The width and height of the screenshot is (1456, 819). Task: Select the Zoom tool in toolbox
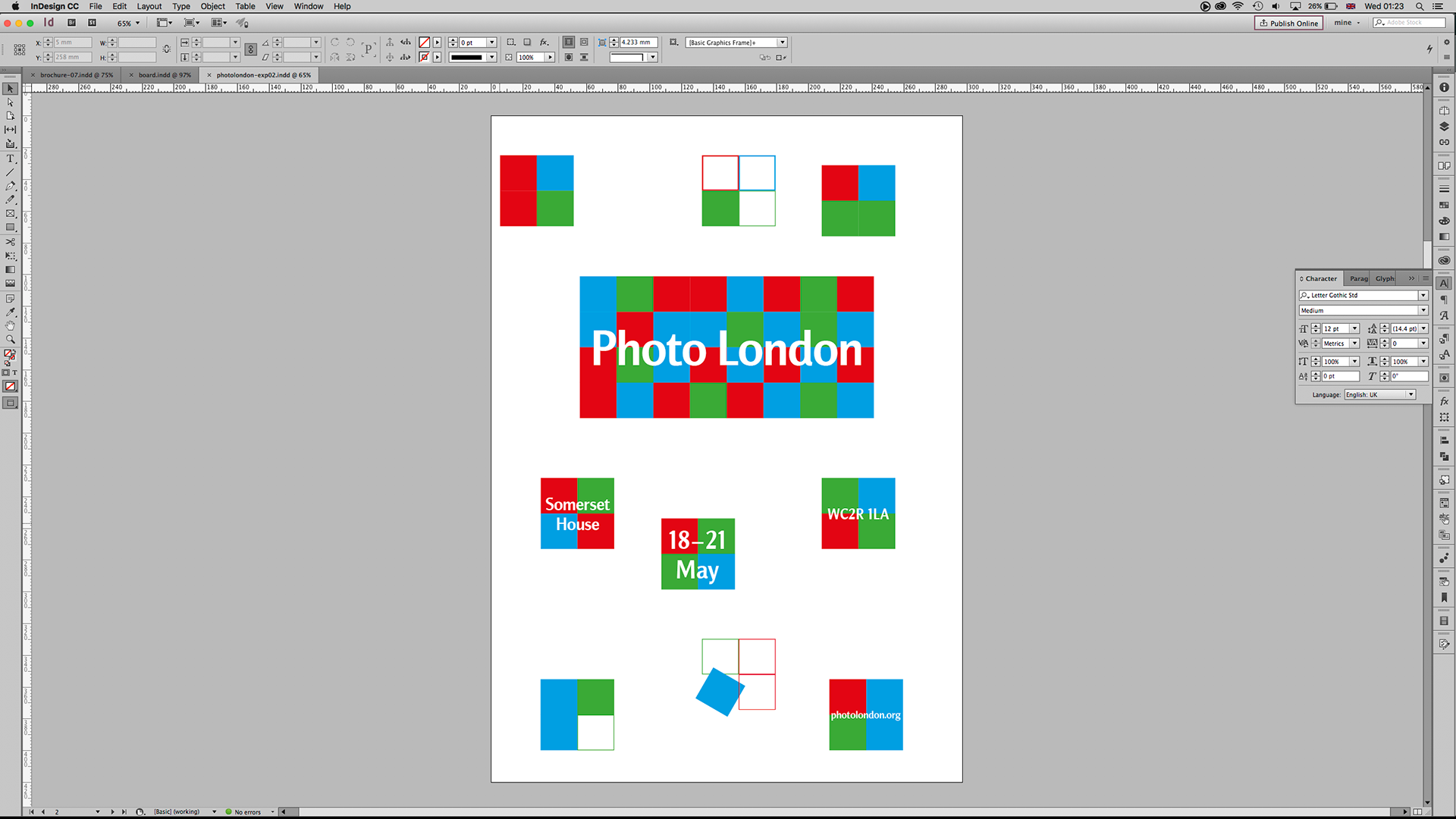pos(11,339)
